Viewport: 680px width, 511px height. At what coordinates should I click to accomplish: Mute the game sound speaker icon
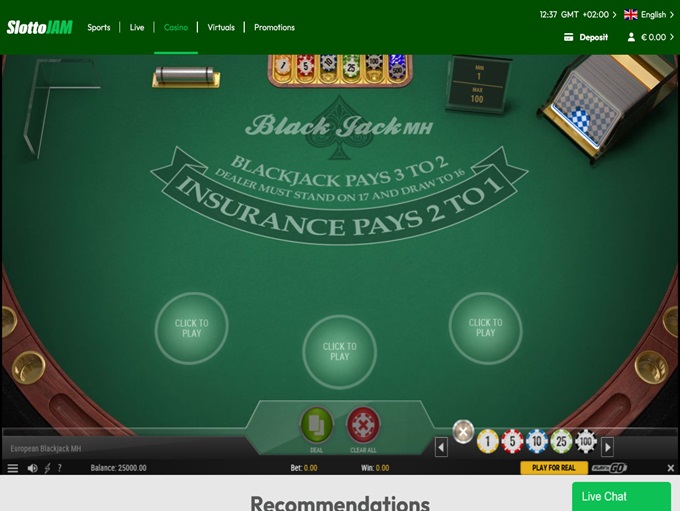pos(33,468)
